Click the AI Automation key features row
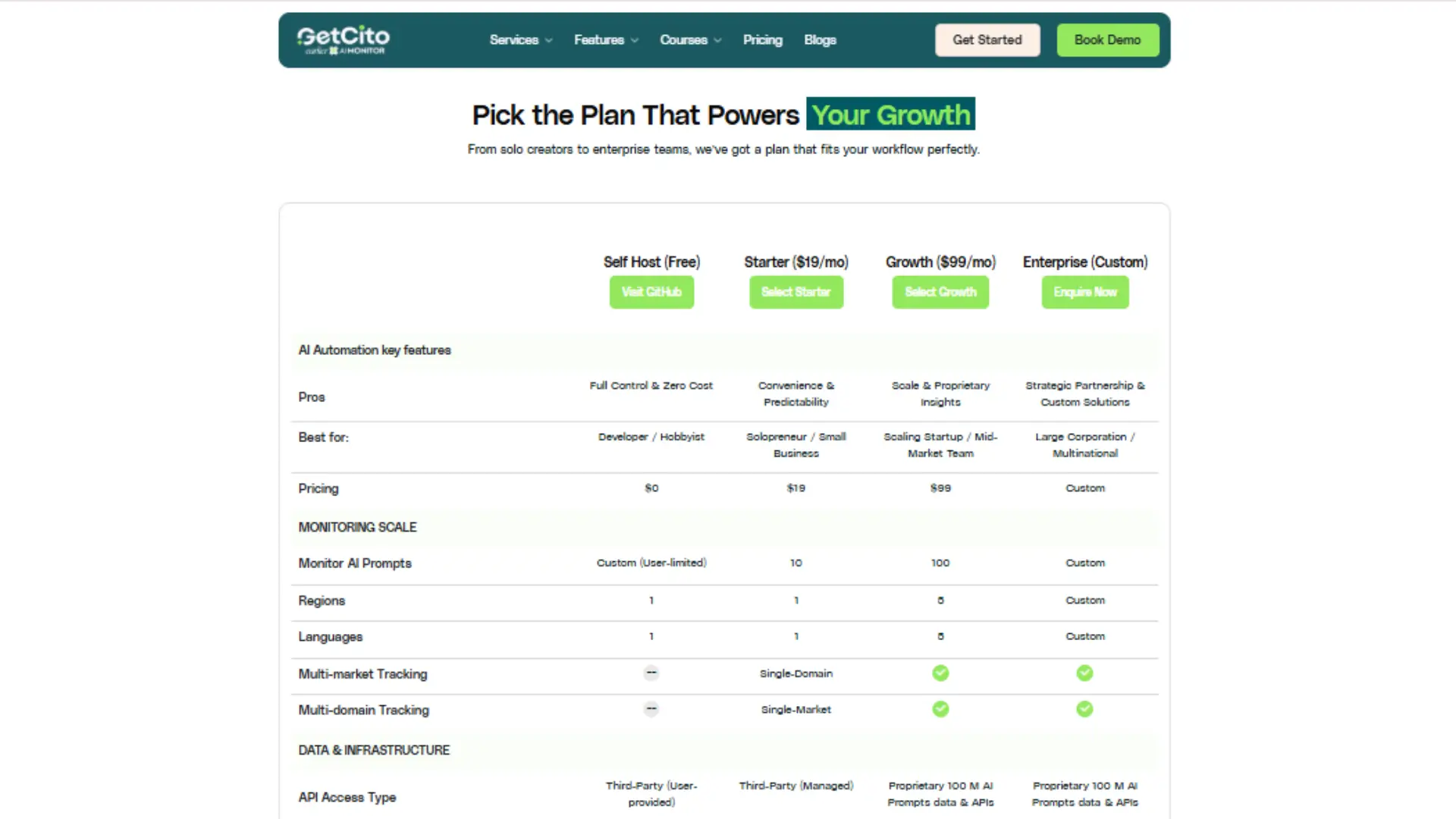1456x819 pixels. tap(375, 350)
